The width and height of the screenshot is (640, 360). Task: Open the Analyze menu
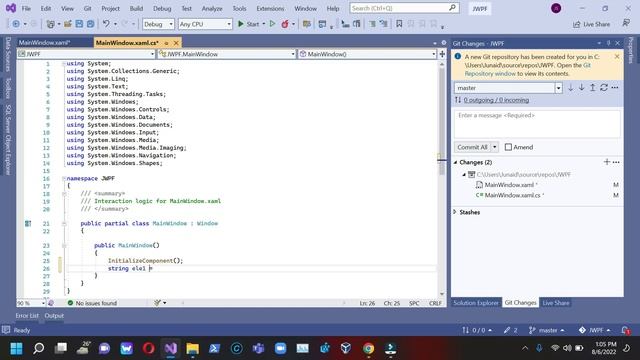pyautogui.click(x=212, y=8)
